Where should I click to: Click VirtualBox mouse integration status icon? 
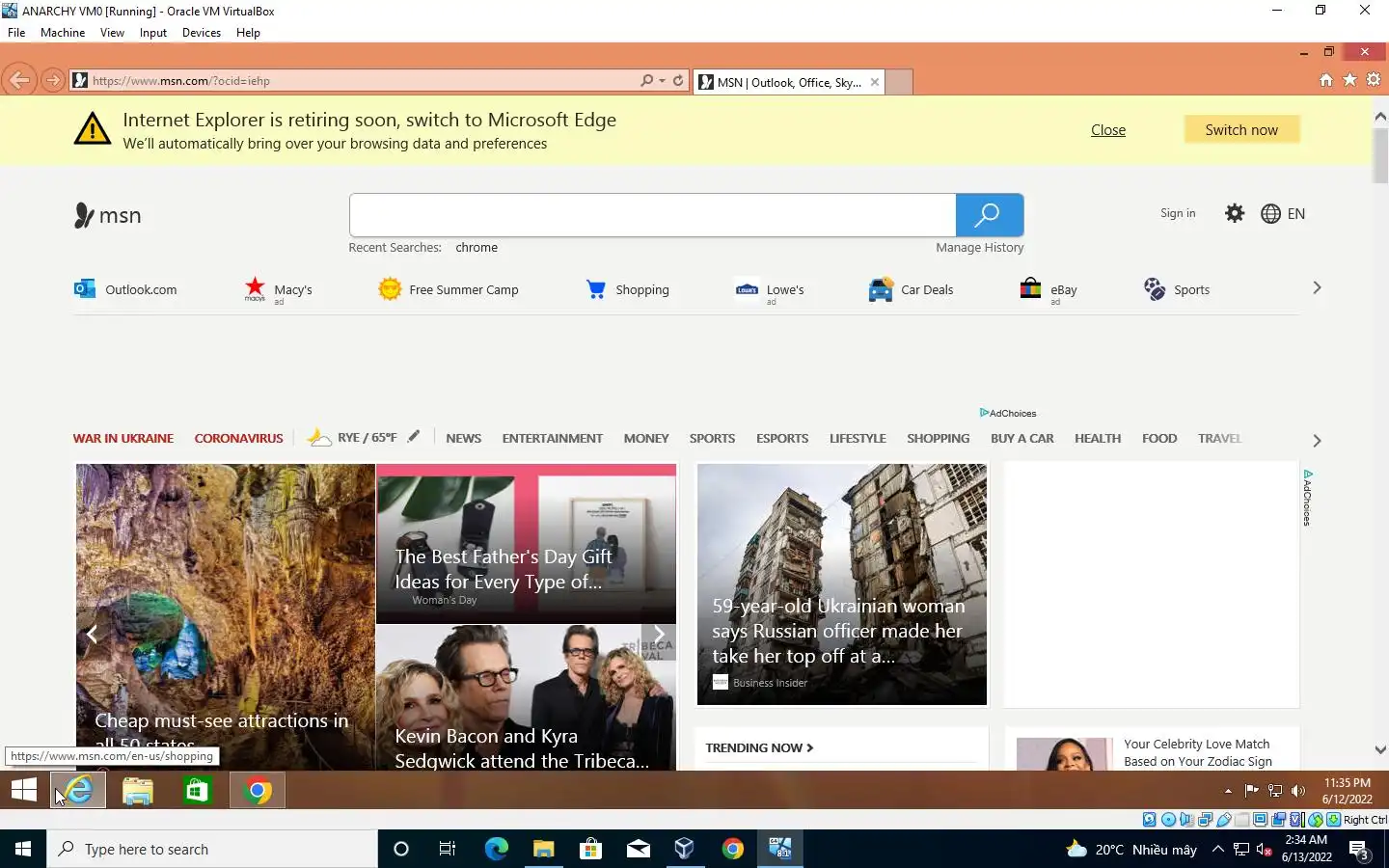click(1315, 820)
